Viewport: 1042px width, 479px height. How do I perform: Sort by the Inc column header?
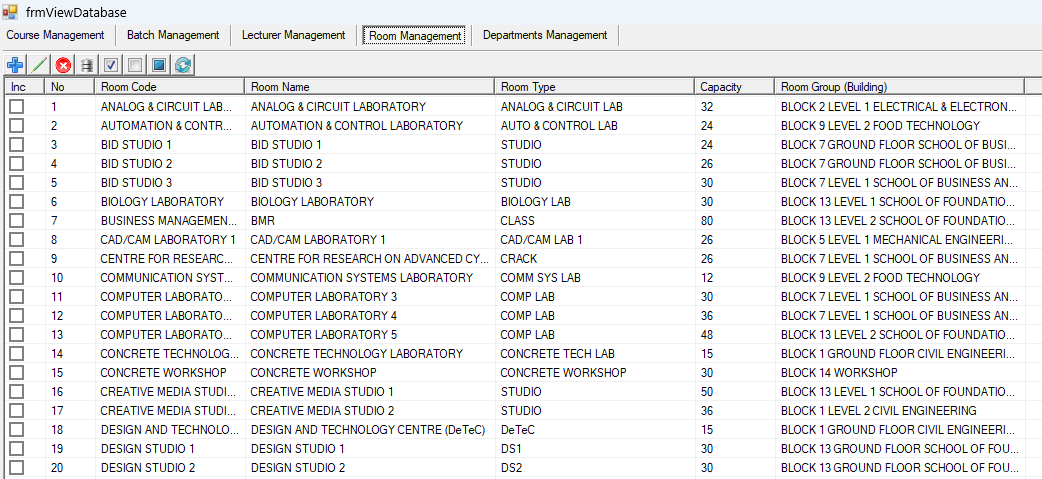coord(25,87)
